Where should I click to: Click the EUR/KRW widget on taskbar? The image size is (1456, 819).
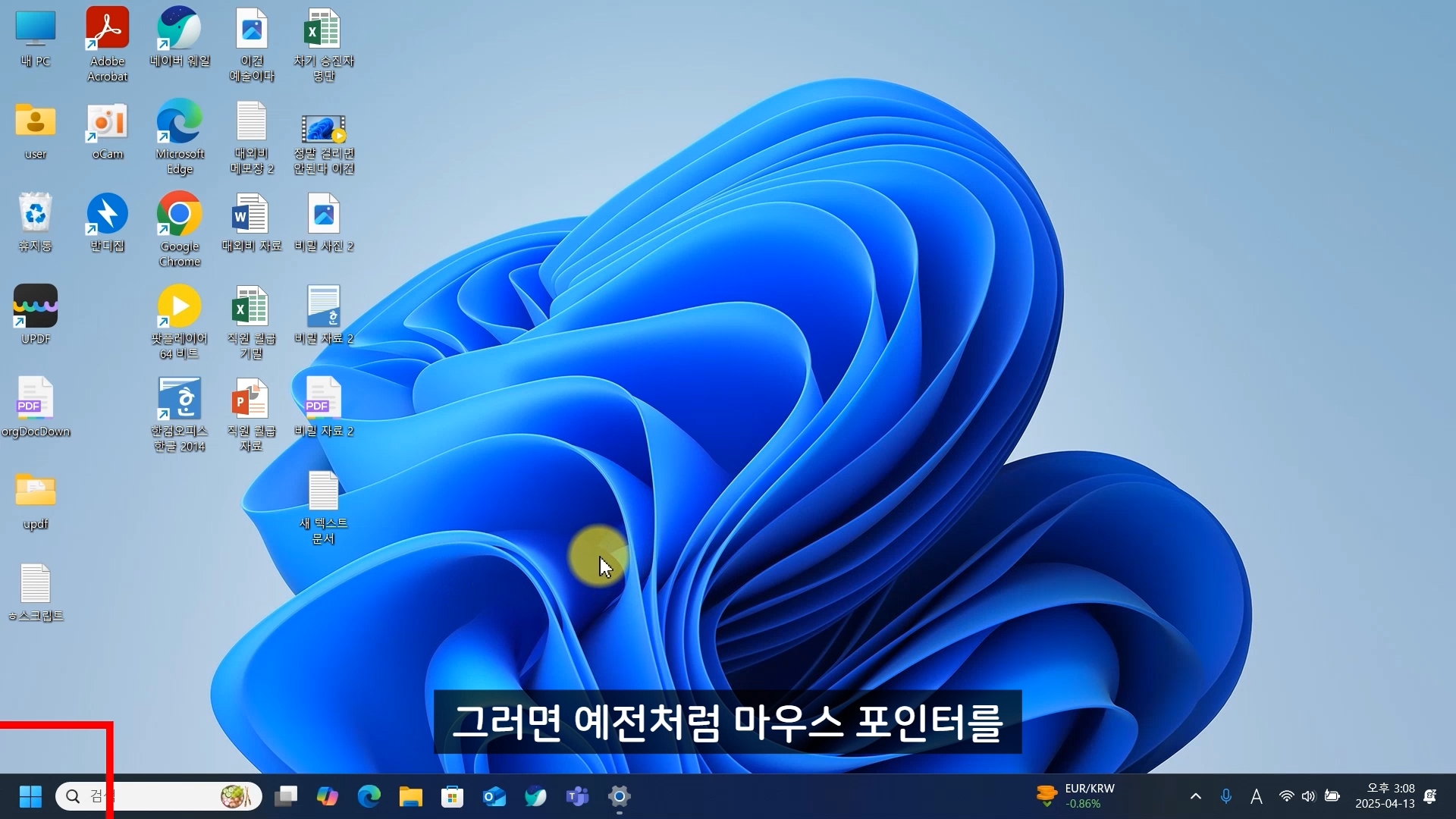1077,796
